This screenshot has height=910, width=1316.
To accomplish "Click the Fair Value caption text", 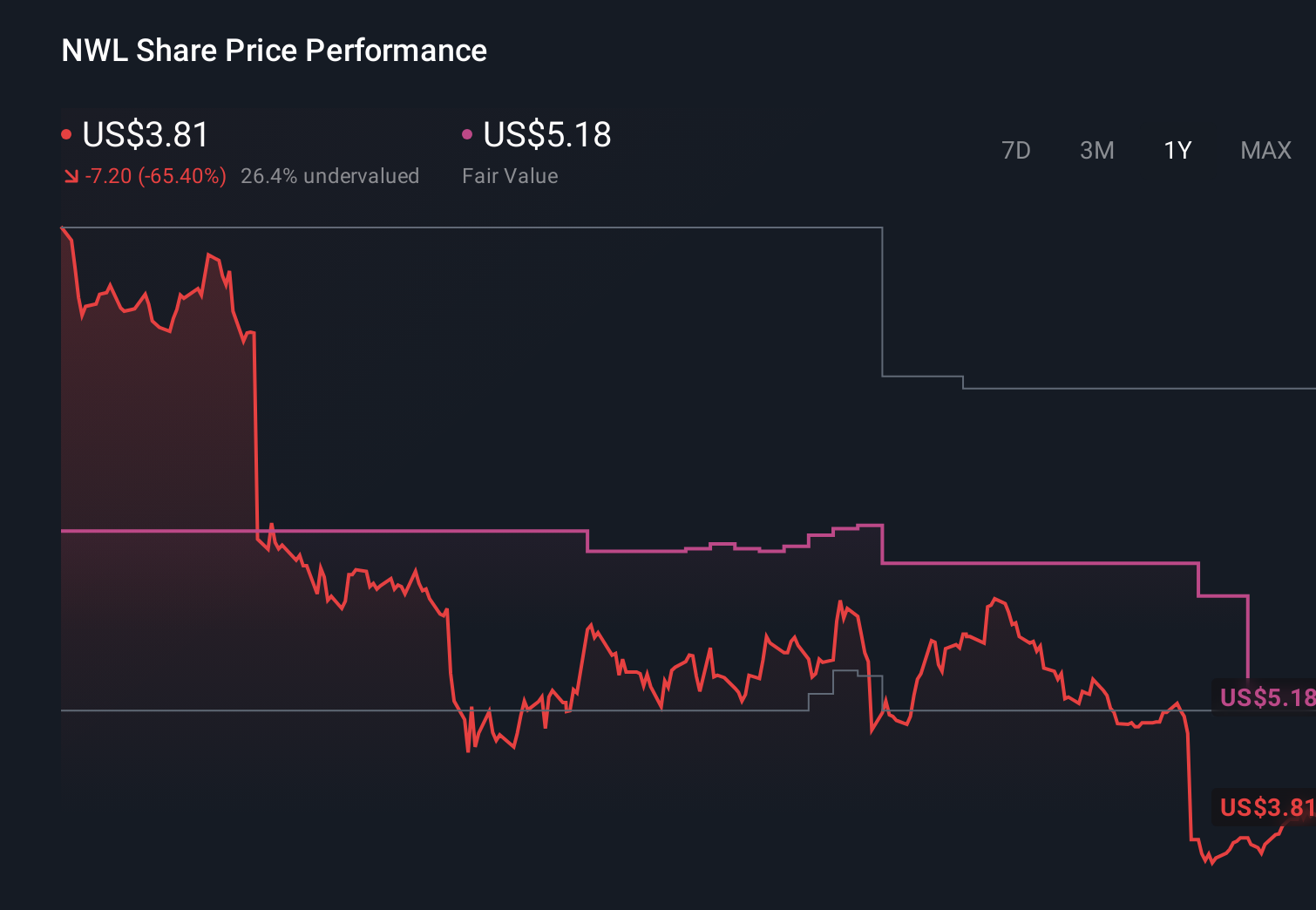I will (510, 176).
